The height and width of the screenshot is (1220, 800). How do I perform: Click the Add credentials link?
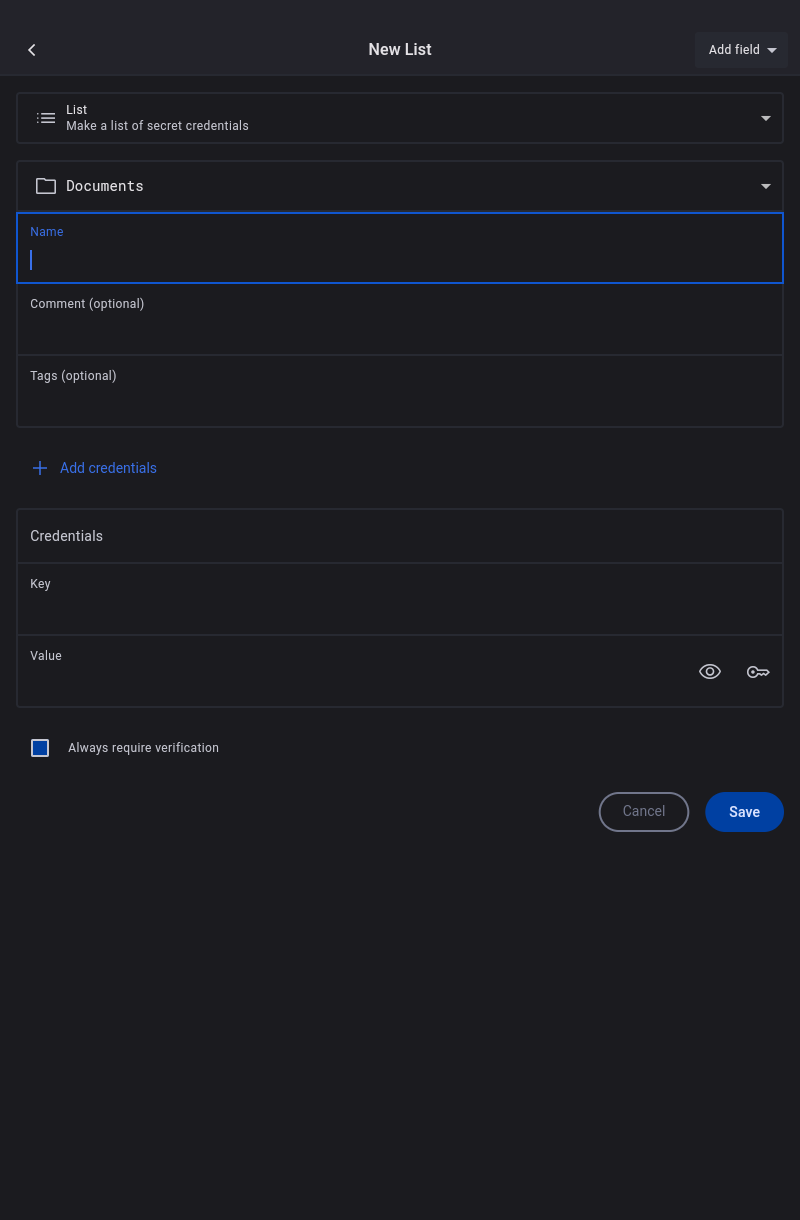coord(108,468)
